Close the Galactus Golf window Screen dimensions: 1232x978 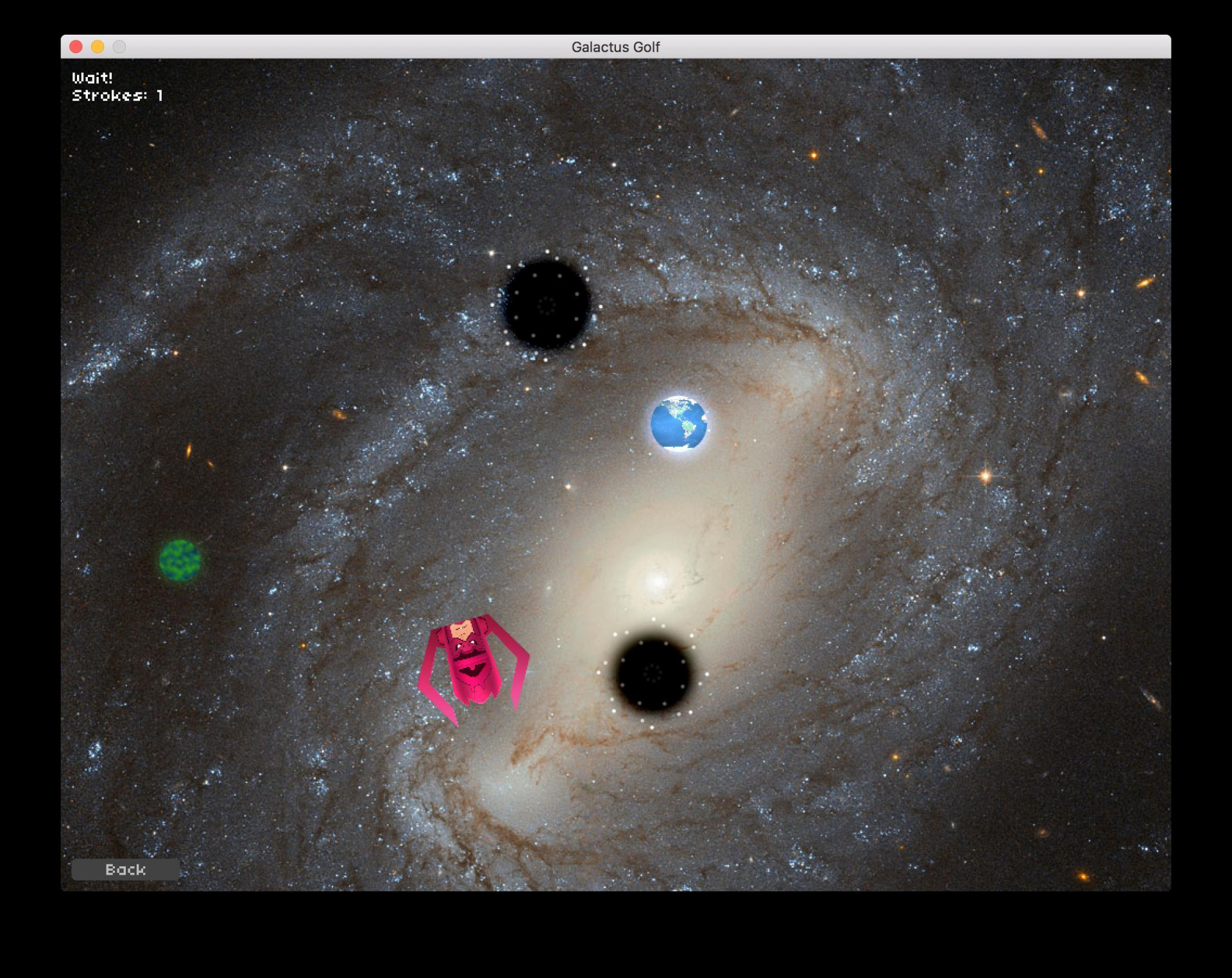(x=76, y=47)
